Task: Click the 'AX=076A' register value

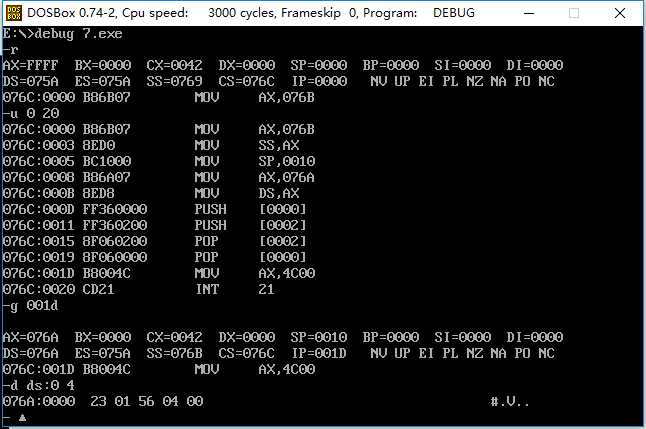Action: click(30, 338)
